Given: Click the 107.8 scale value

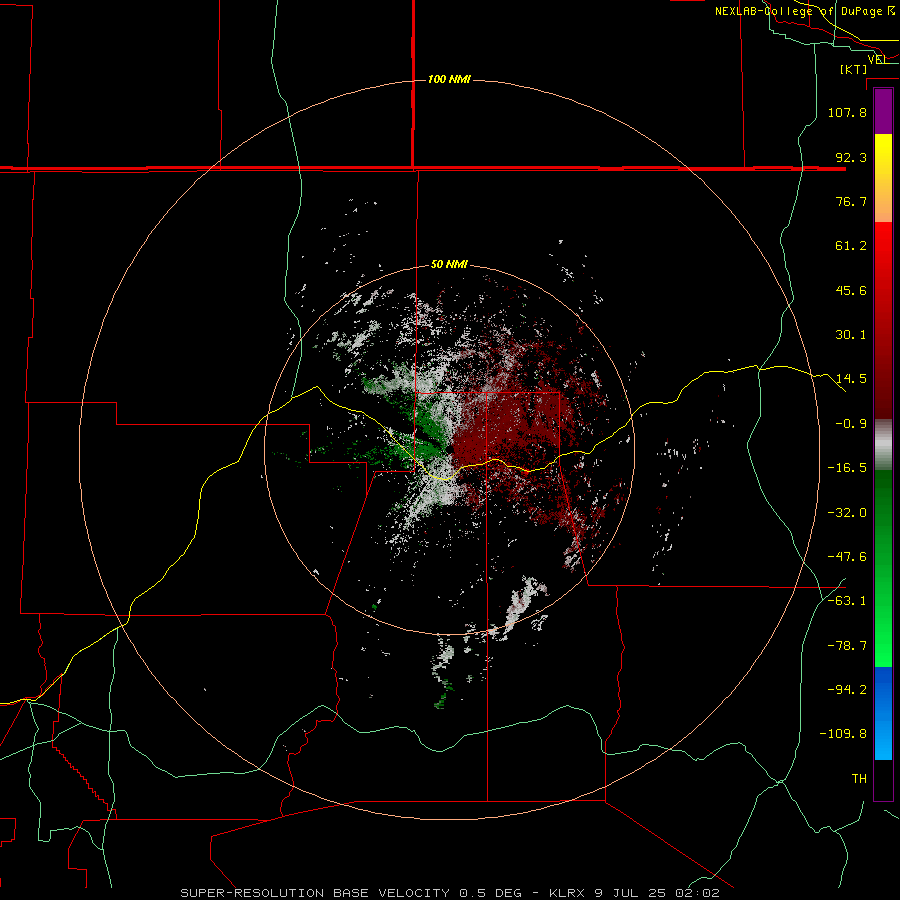Looking at the screenshot, I should [847, 112].
